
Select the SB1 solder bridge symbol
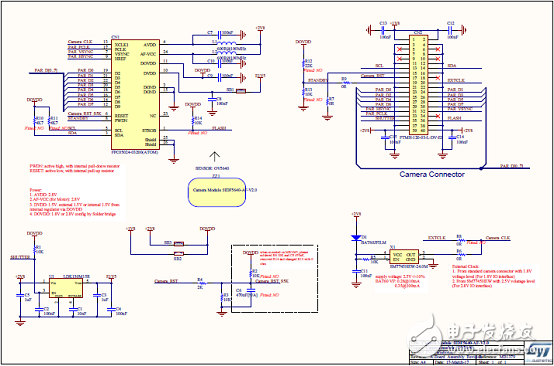point(240,91)
